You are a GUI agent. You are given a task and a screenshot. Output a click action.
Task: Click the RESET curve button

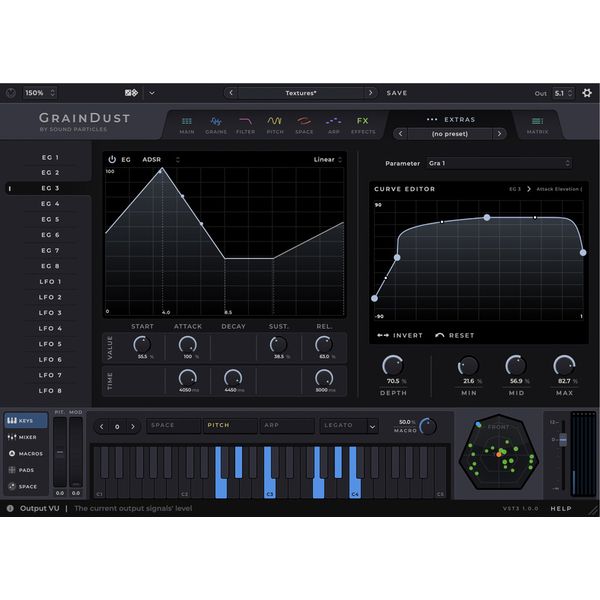click(x=455, y=335)
